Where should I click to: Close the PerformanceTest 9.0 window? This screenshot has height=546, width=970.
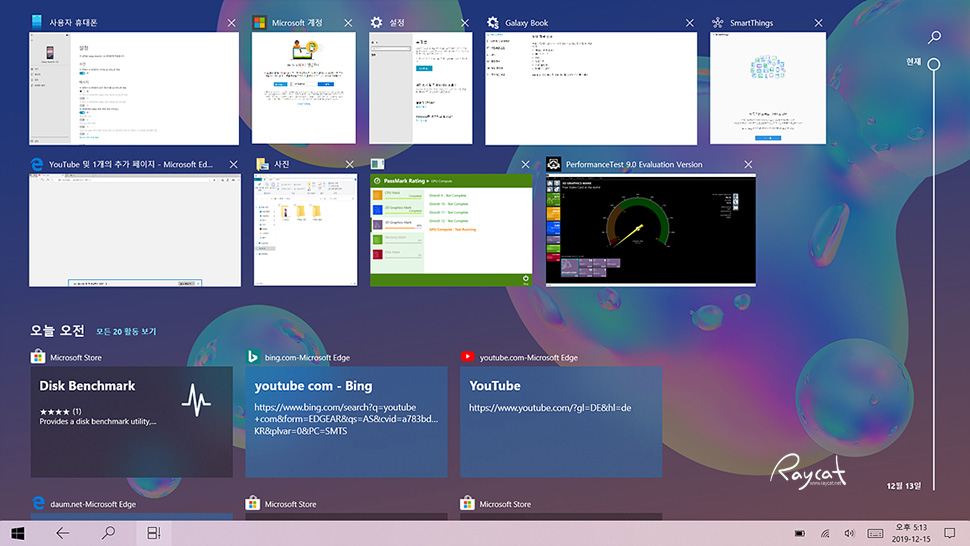[748, 164]
